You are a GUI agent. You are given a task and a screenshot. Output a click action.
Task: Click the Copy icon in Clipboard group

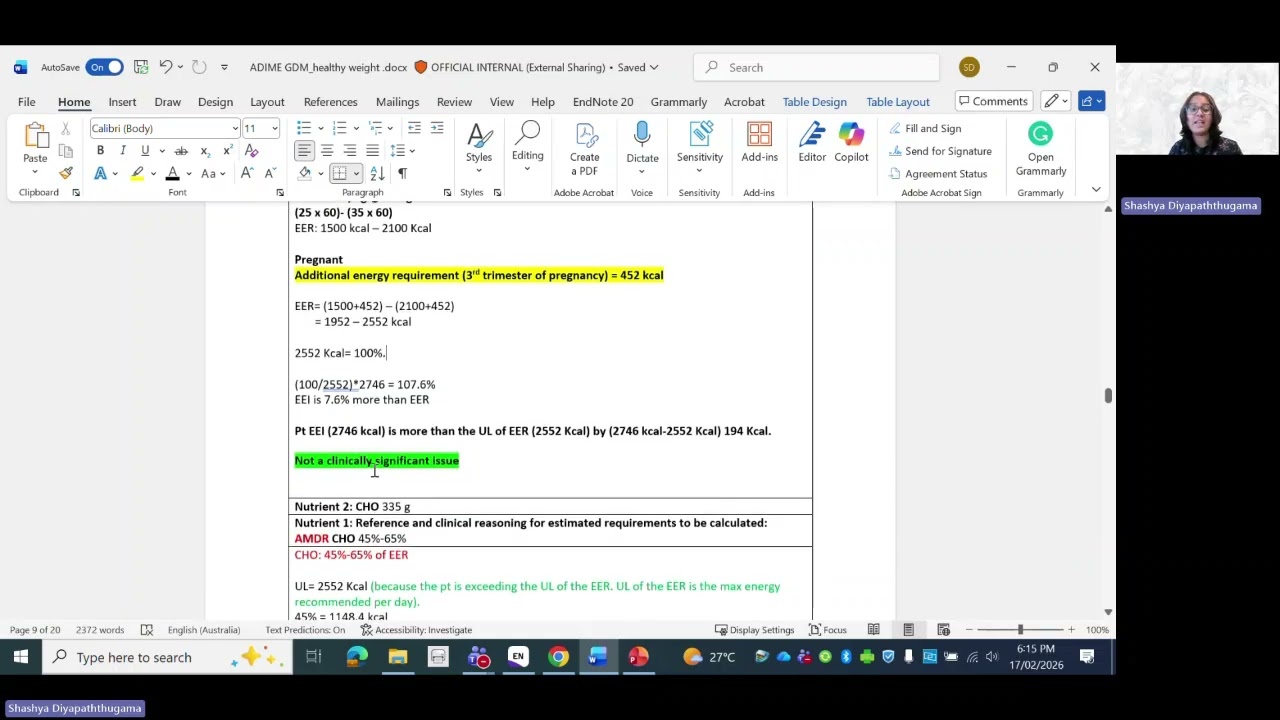click(66, 151)
